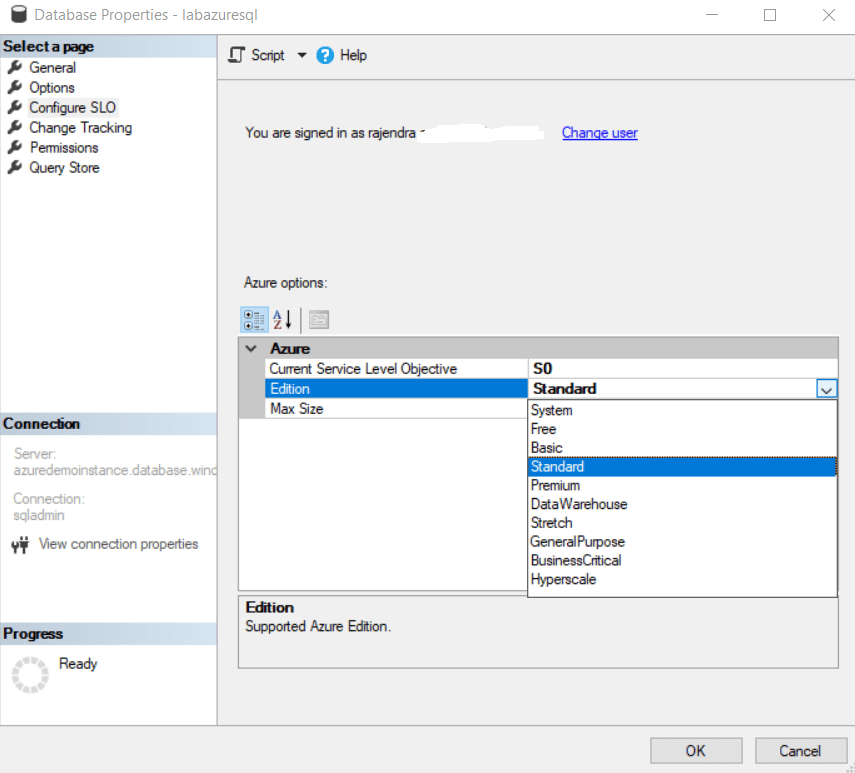
Task: Click the OK button
Action: point(696,751)
